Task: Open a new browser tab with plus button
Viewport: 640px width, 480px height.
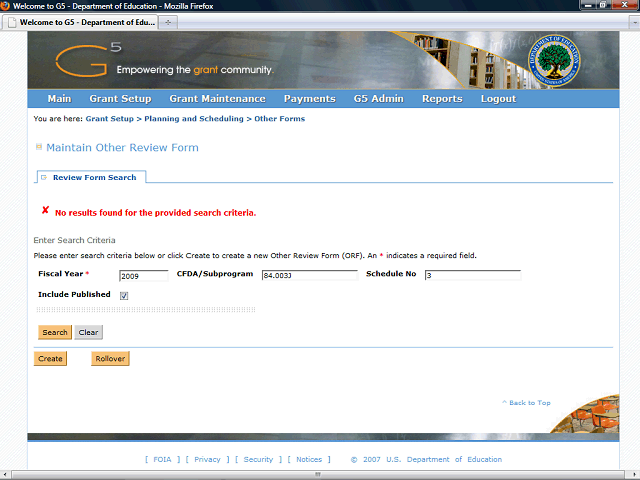Action: coord(168,22)
